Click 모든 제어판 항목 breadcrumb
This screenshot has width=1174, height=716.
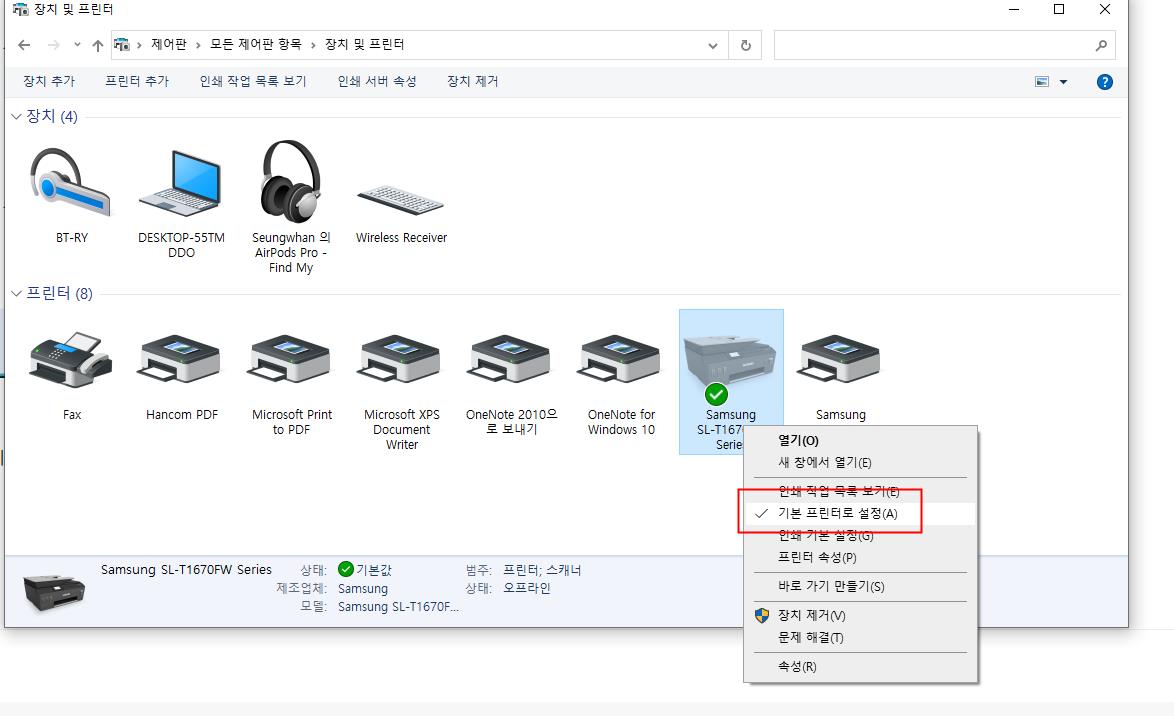(255, 44)
